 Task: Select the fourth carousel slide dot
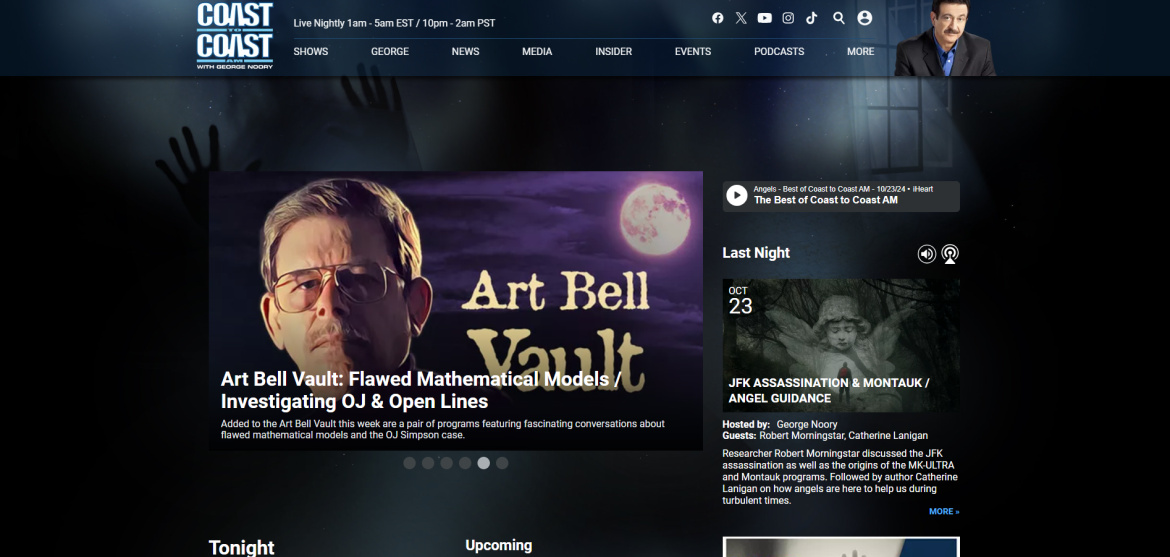[x=465, y=463]
